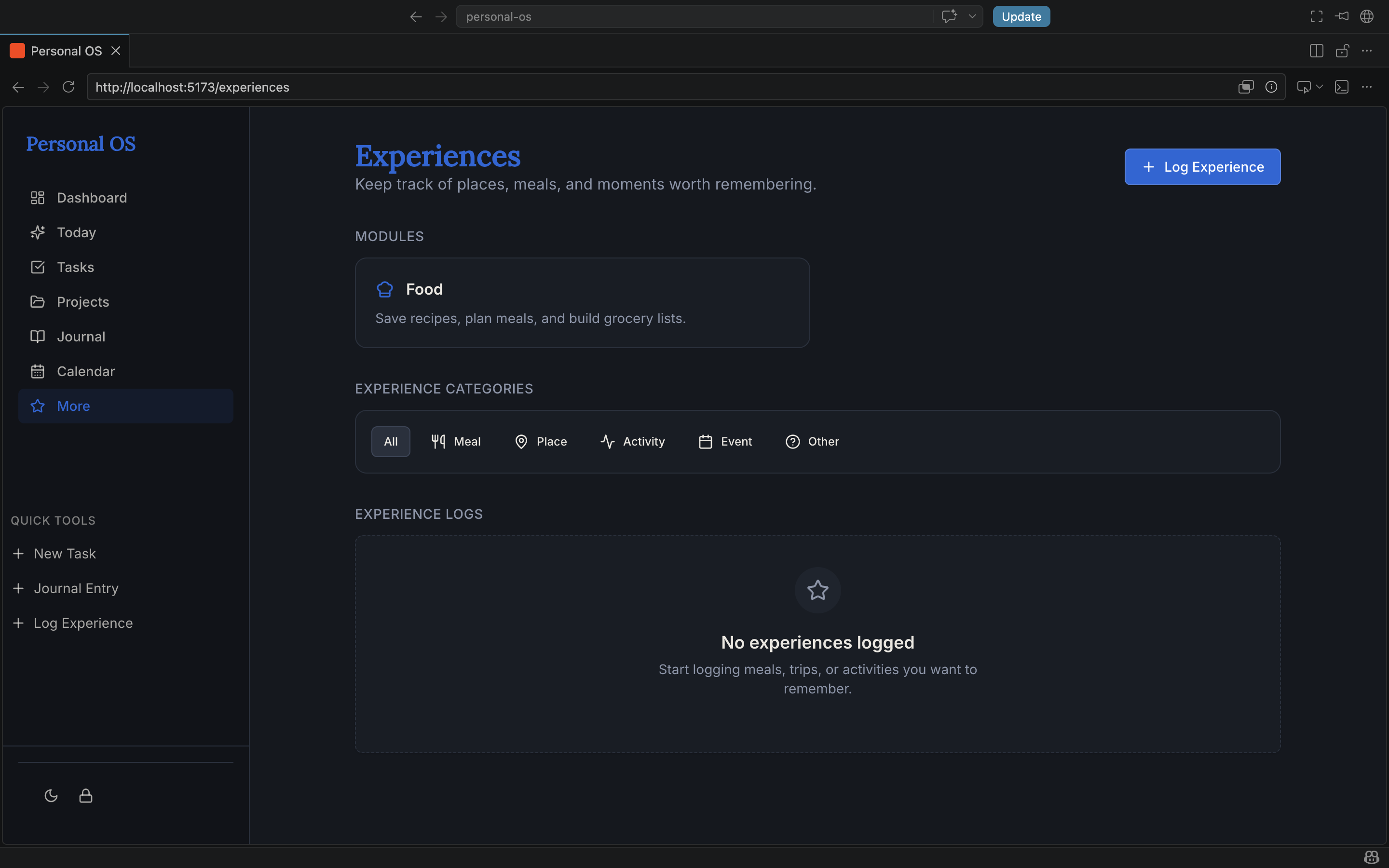The height and width of the screenshot is (868, 1389).
Task: Click Journal Entry quick tool
Action: point(66,588)
